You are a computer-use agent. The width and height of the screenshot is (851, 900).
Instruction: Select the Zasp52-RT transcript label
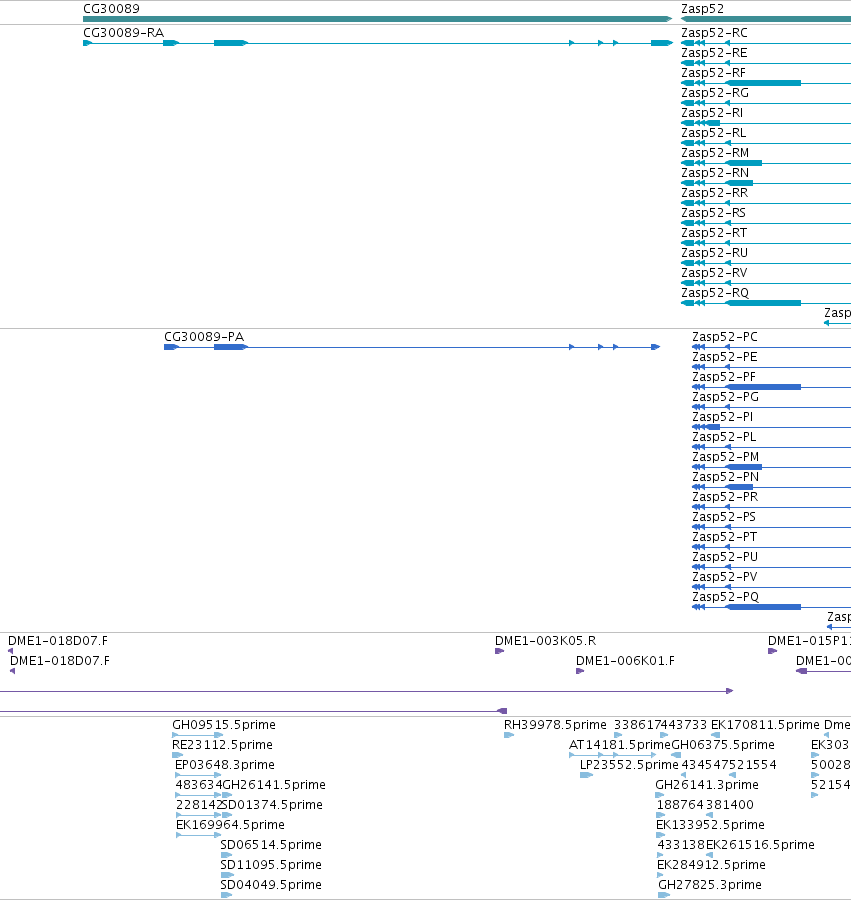pyautogui.click(x=714, y=233)
